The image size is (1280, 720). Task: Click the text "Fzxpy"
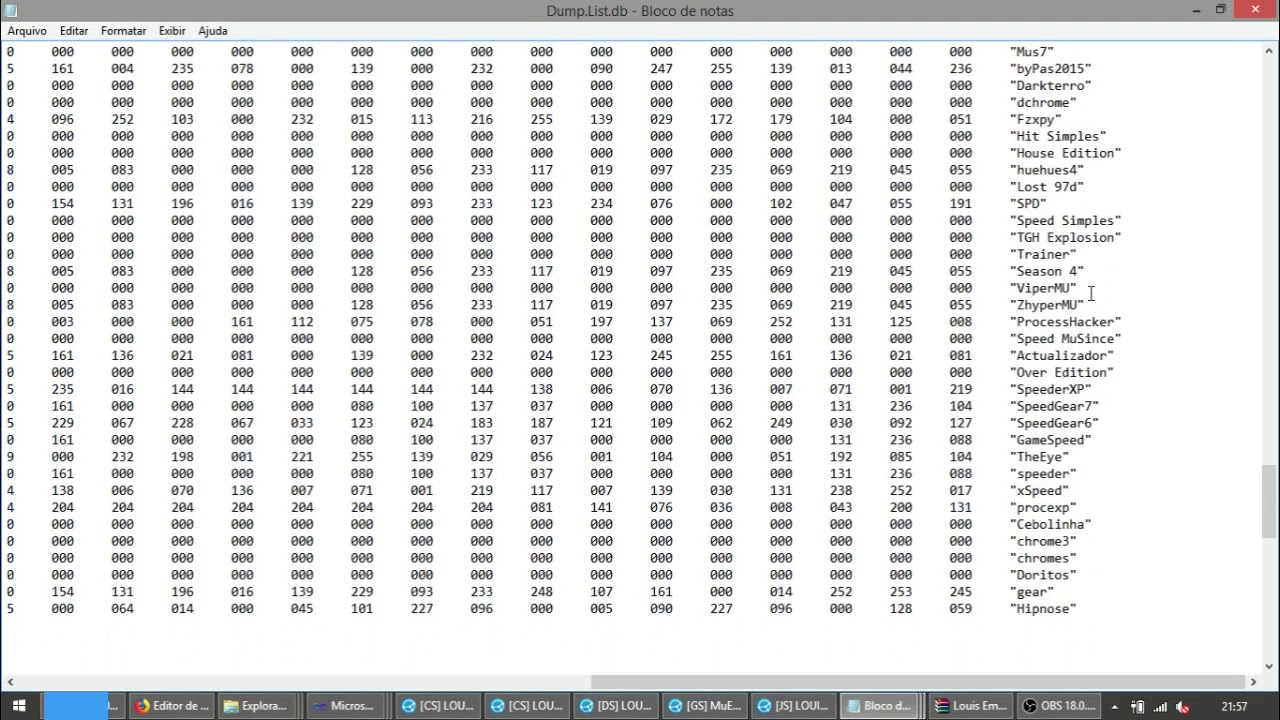pos(1035,119)
